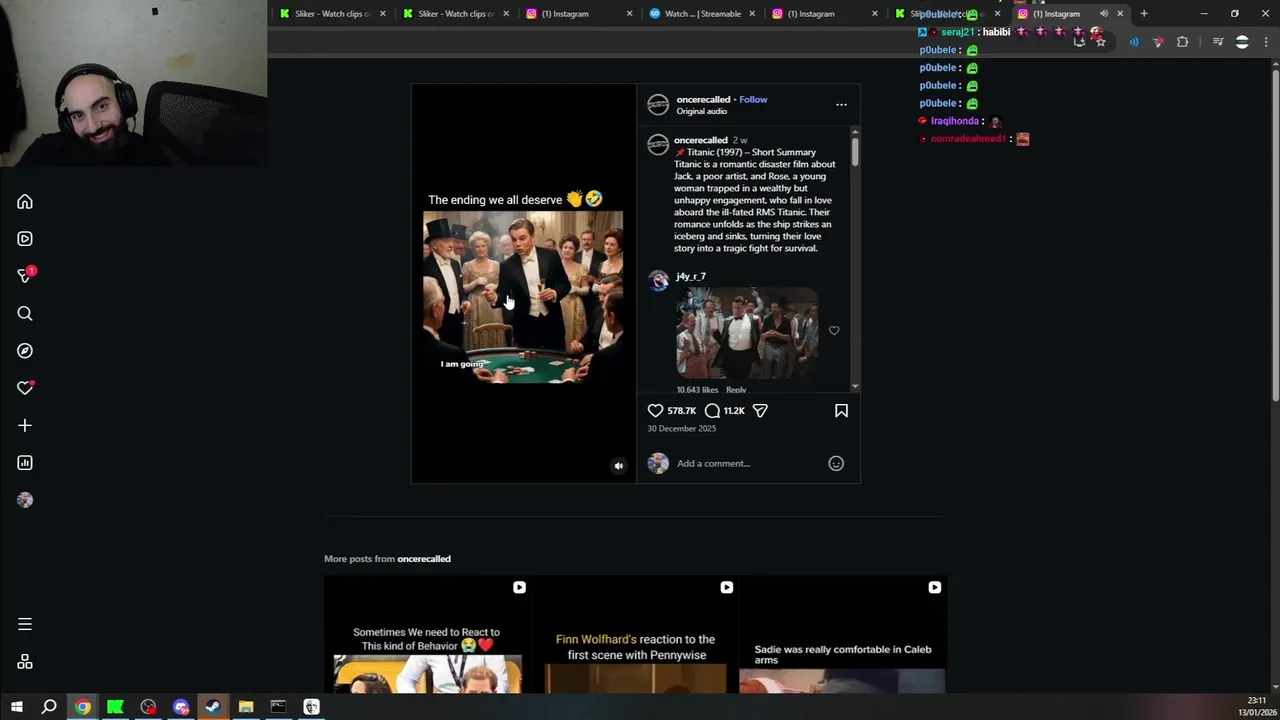The image size is (1280, 720).
Task: Click the 578.7K likes count
Action: (681, 411)
